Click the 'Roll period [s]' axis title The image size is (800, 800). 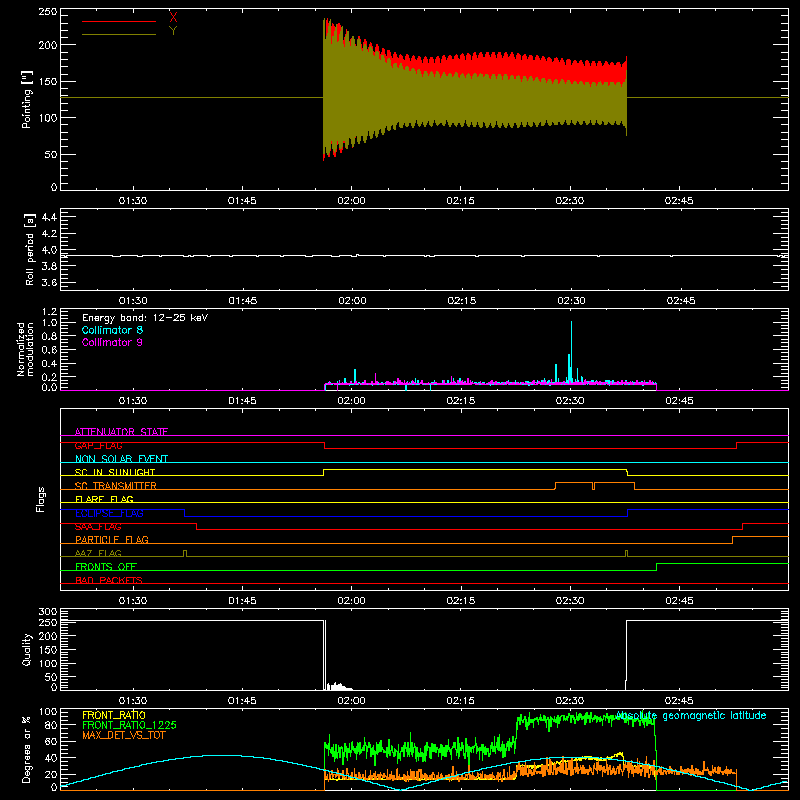29,249
